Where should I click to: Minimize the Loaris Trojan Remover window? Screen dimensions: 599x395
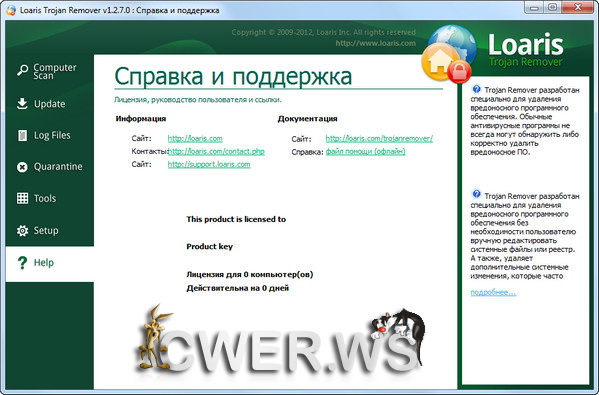(534, 8)
